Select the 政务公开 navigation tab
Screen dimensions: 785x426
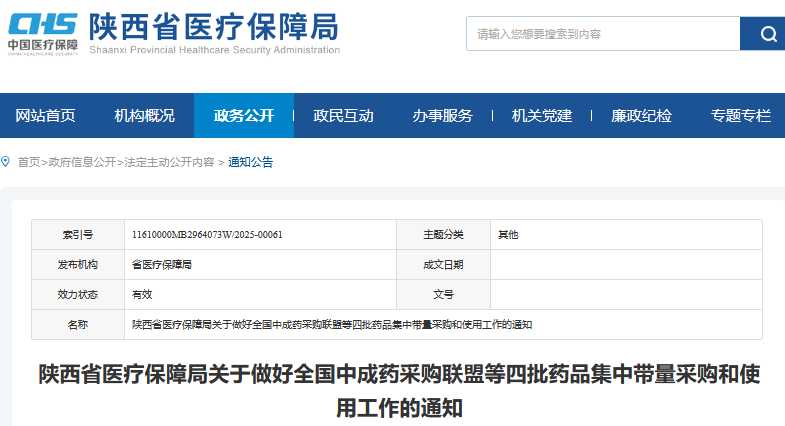point(244,116)
